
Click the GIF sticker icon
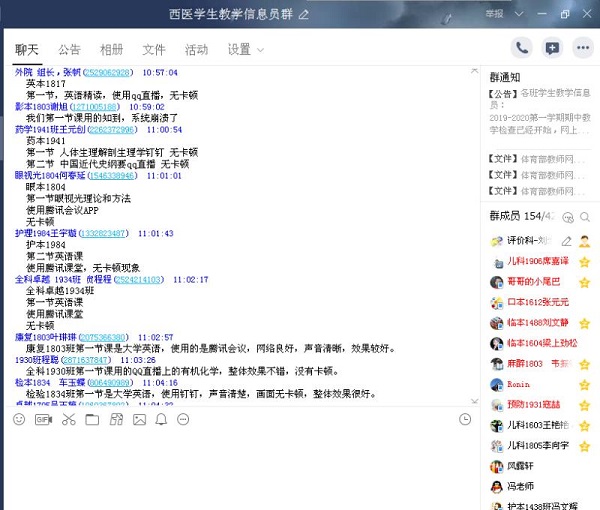(x=43, y=420)
